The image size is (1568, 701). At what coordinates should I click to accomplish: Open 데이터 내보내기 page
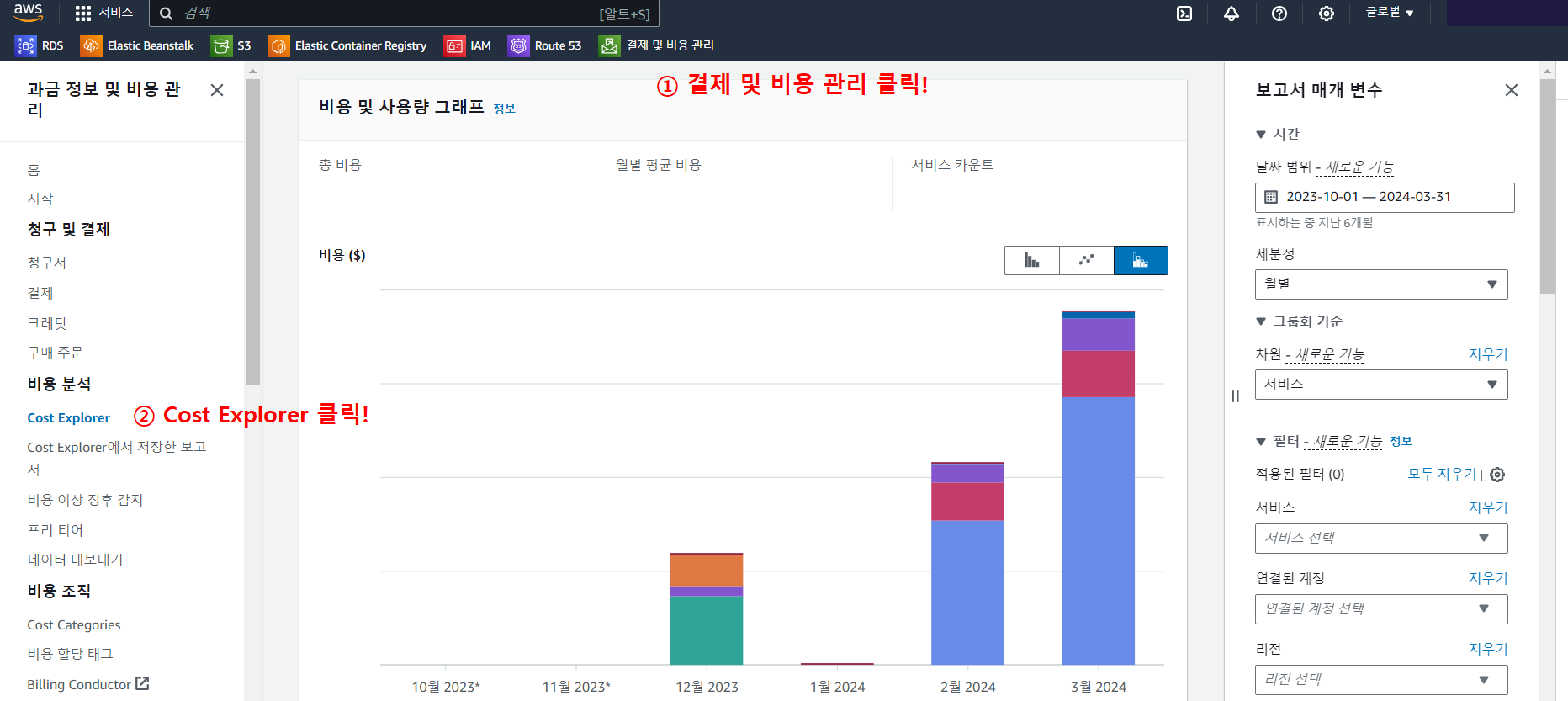point(76,560)
